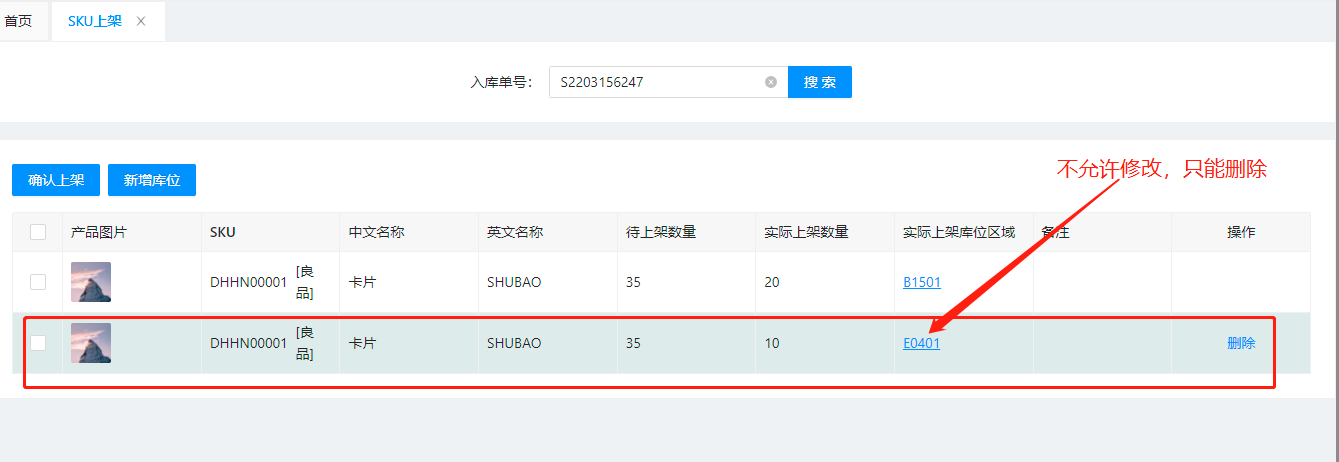Click 删除 in the E0401 row

(x=1241, y=343)
